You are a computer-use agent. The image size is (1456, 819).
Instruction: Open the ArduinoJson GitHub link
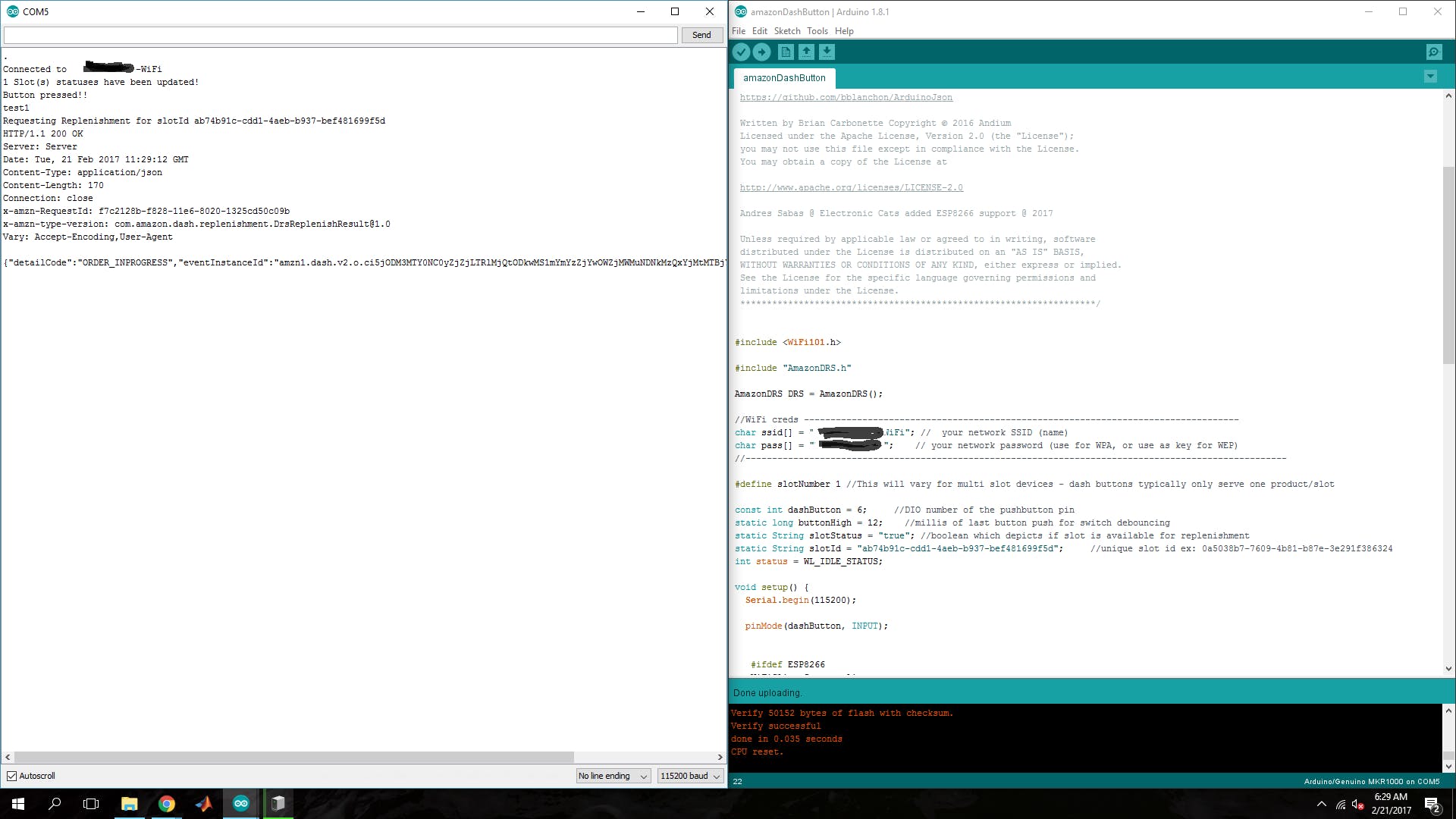pos(846,98)
